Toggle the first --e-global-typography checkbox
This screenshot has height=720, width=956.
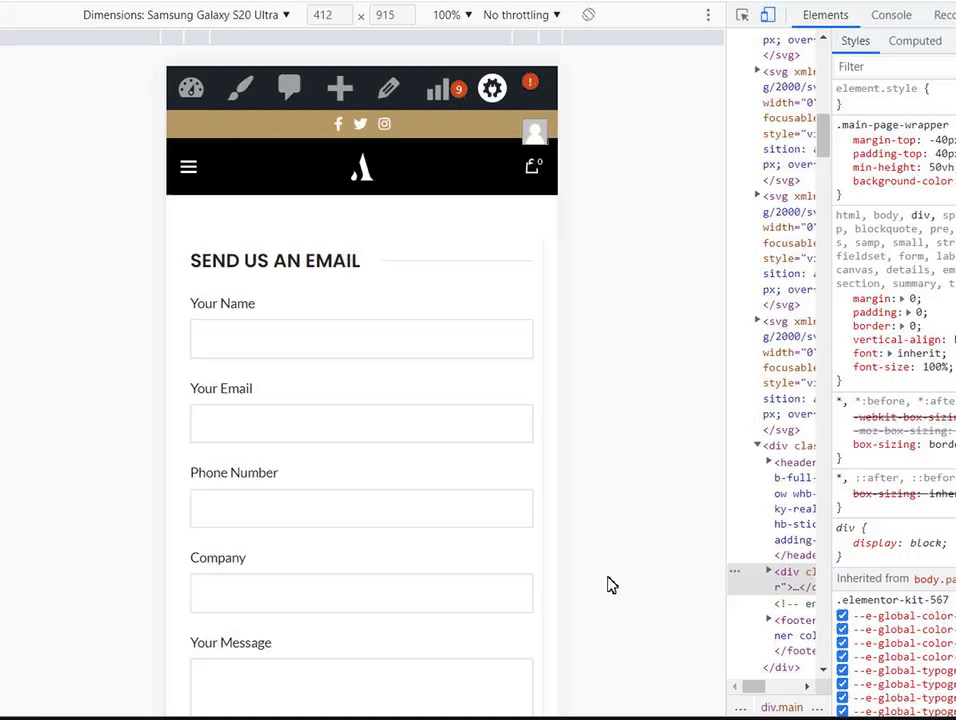[842, 670]
